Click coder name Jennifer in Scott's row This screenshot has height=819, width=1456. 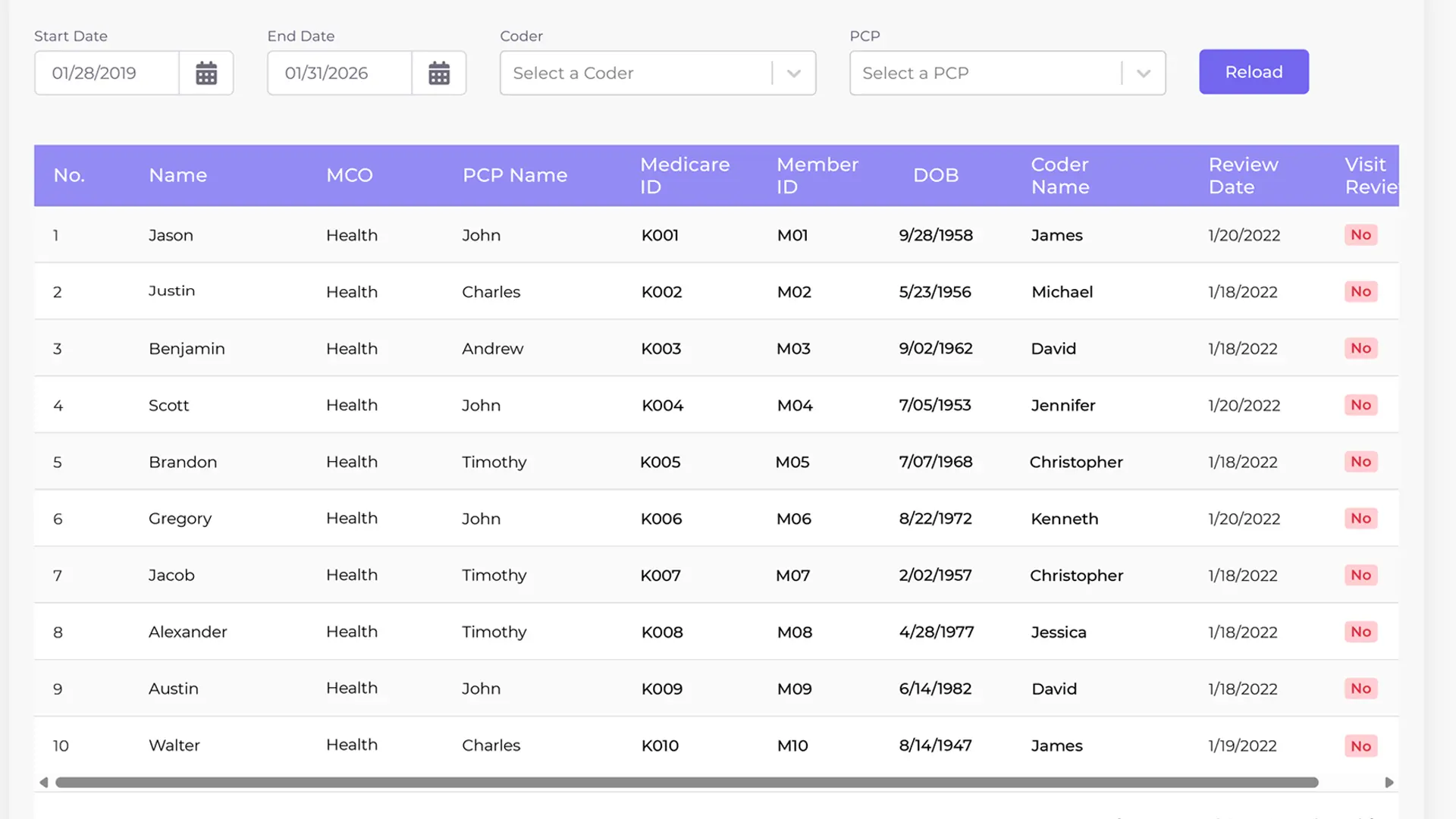tap(1062, 406)
